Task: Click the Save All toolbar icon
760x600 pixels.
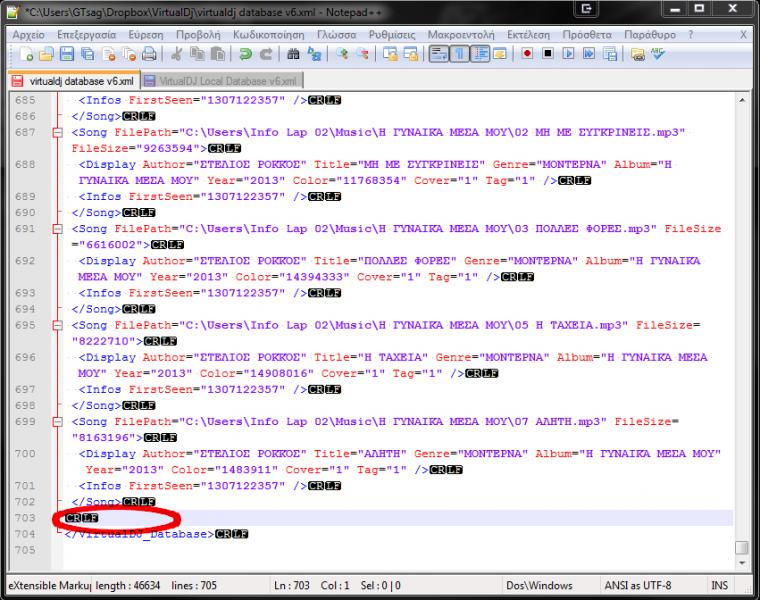Action: click(88, 54)
